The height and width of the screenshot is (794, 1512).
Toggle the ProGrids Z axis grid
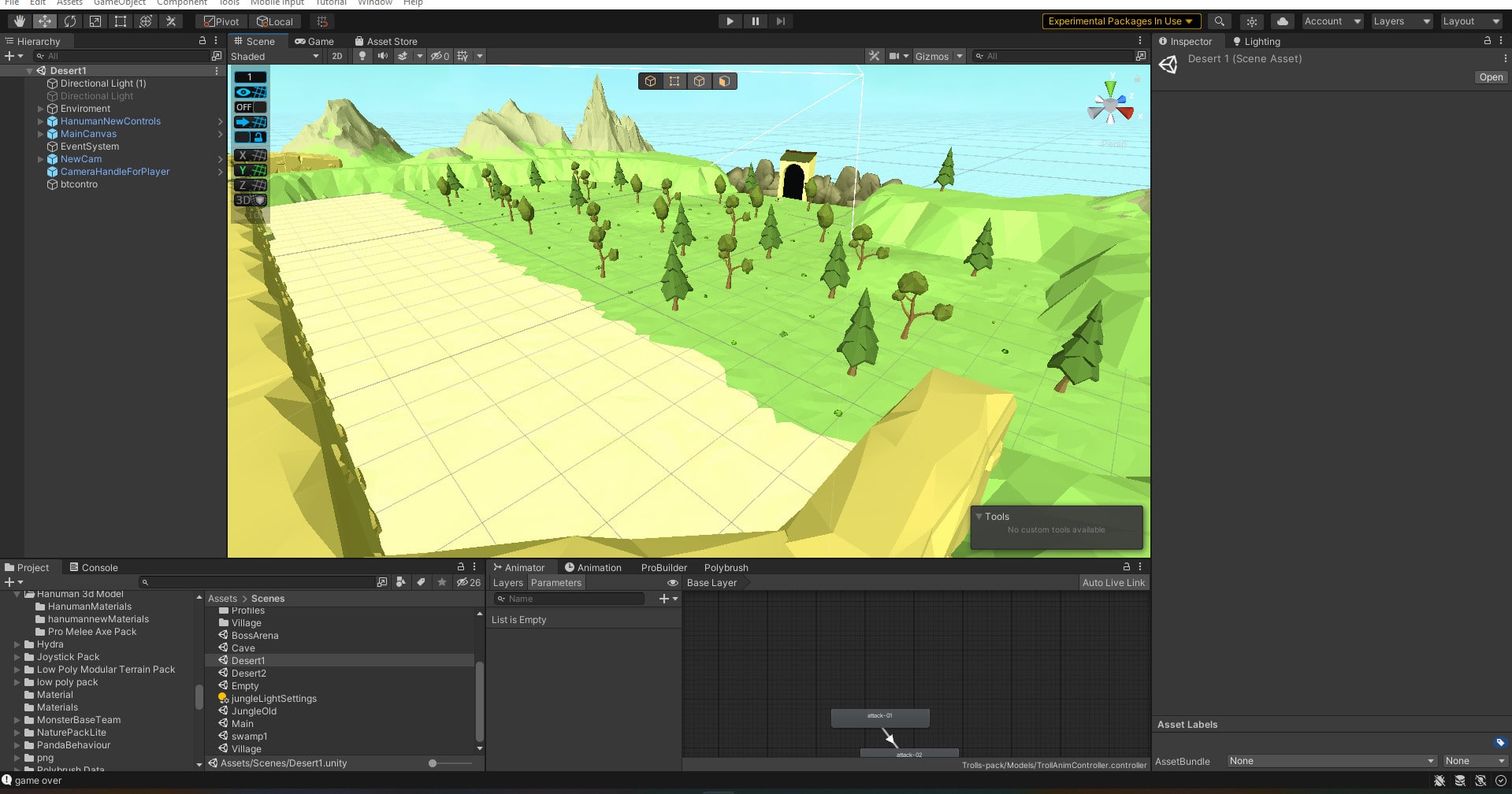251,185
